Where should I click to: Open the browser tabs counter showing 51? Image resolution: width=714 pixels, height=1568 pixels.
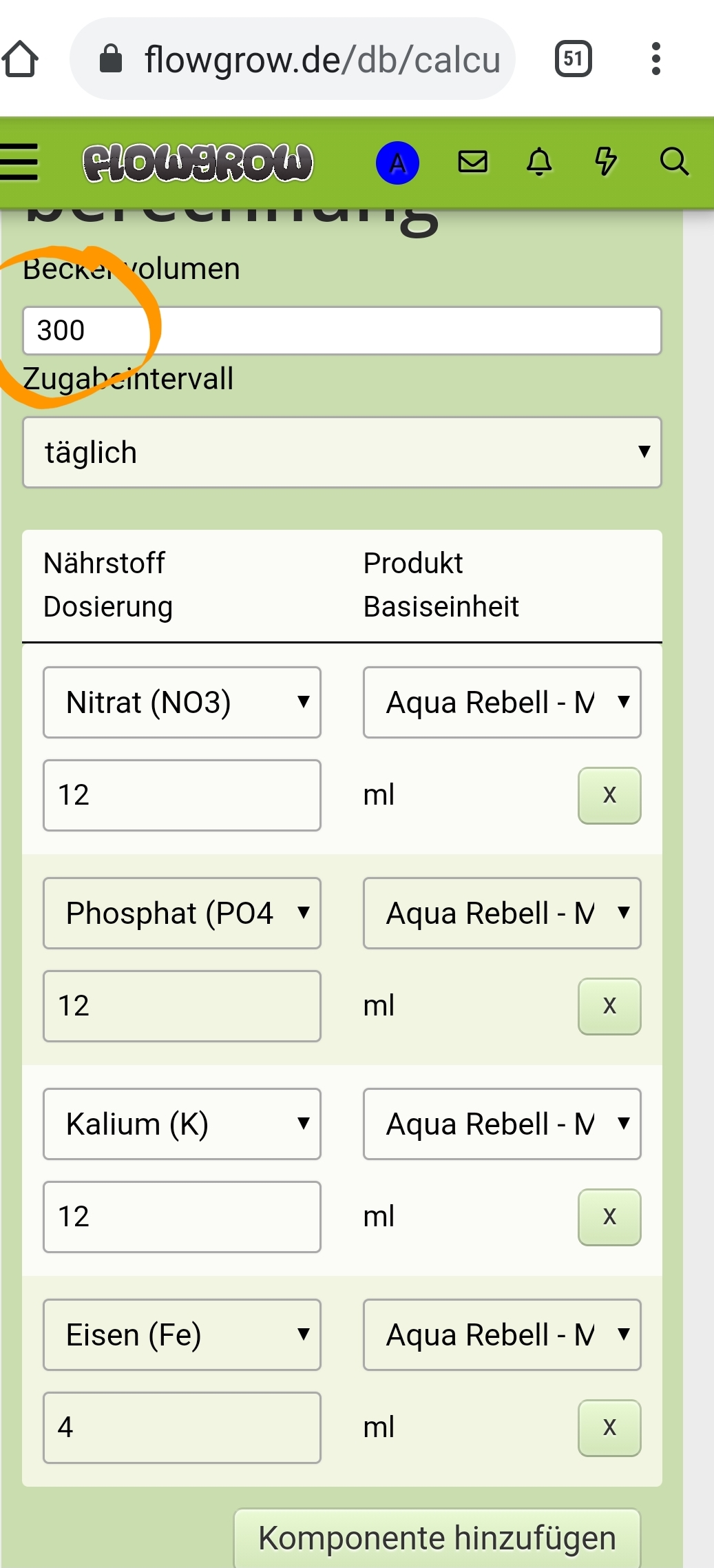(x=573, y=59)
